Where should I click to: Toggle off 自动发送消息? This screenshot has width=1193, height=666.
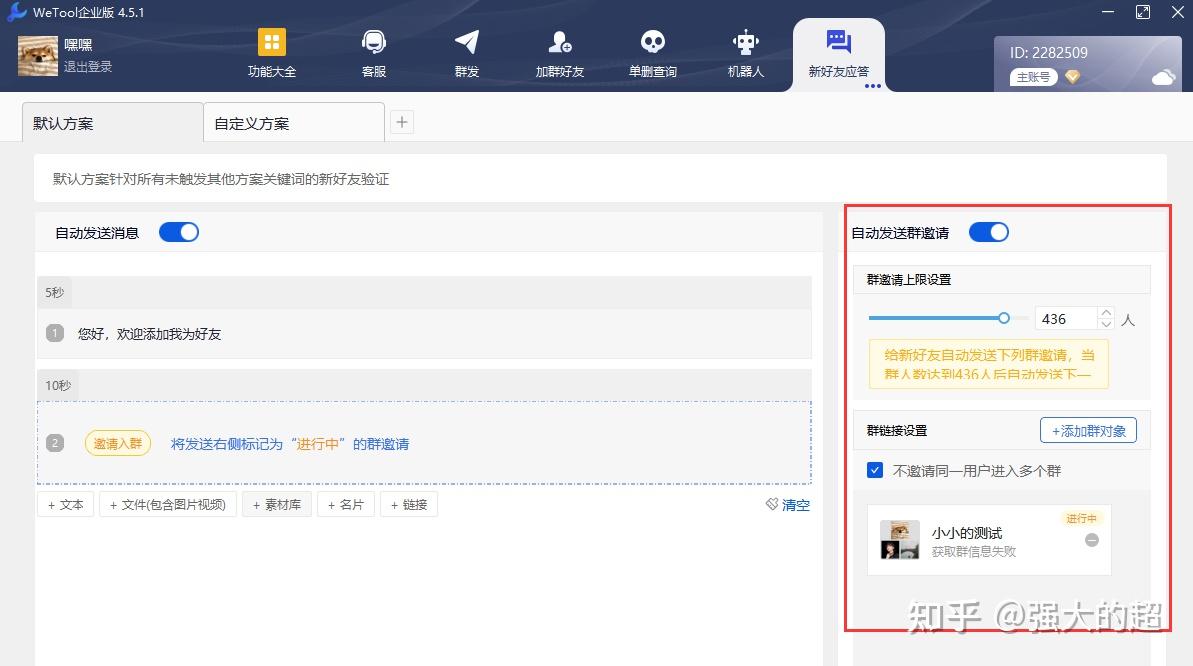[179, 231]
